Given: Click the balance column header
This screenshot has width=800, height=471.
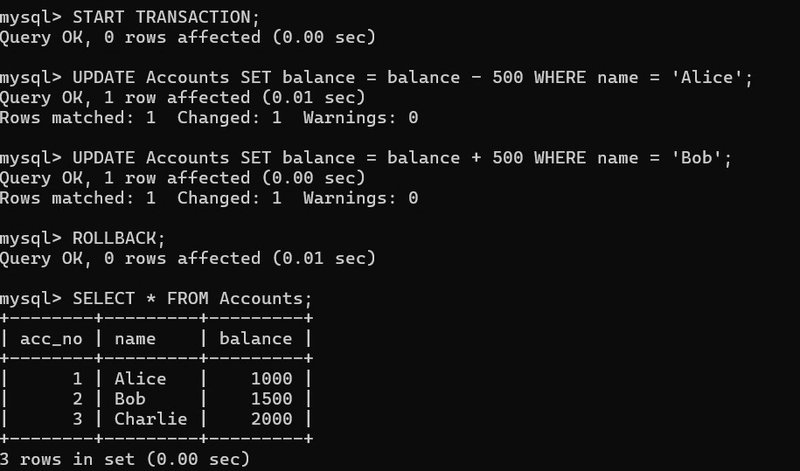Looking at the screenshot, I should (x=255, y=338).
